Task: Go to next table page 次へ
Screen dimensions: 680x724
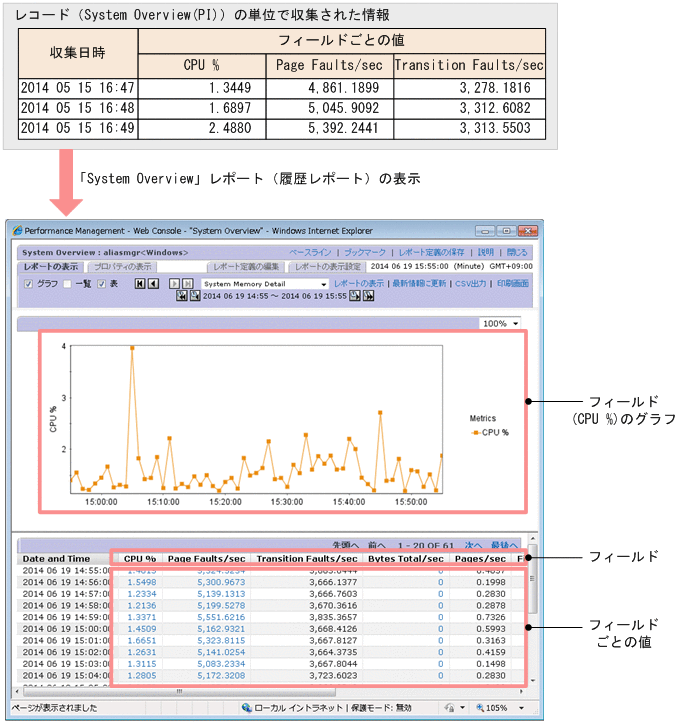Action: click(x=473, y=545)
